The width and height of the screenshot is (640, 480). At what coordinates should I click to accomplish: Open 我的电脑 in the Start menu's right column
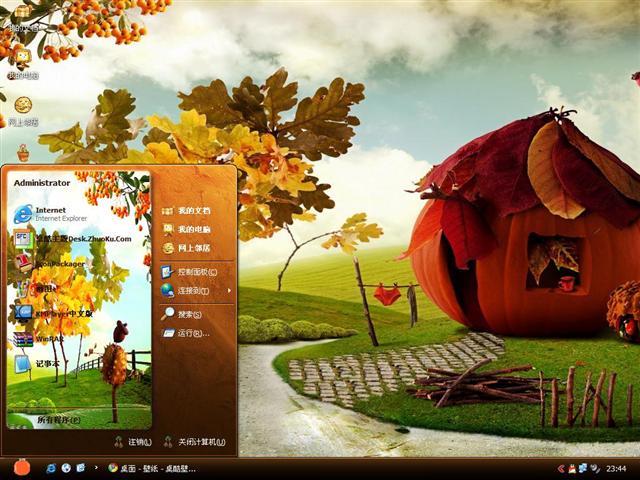coord(186,229)
